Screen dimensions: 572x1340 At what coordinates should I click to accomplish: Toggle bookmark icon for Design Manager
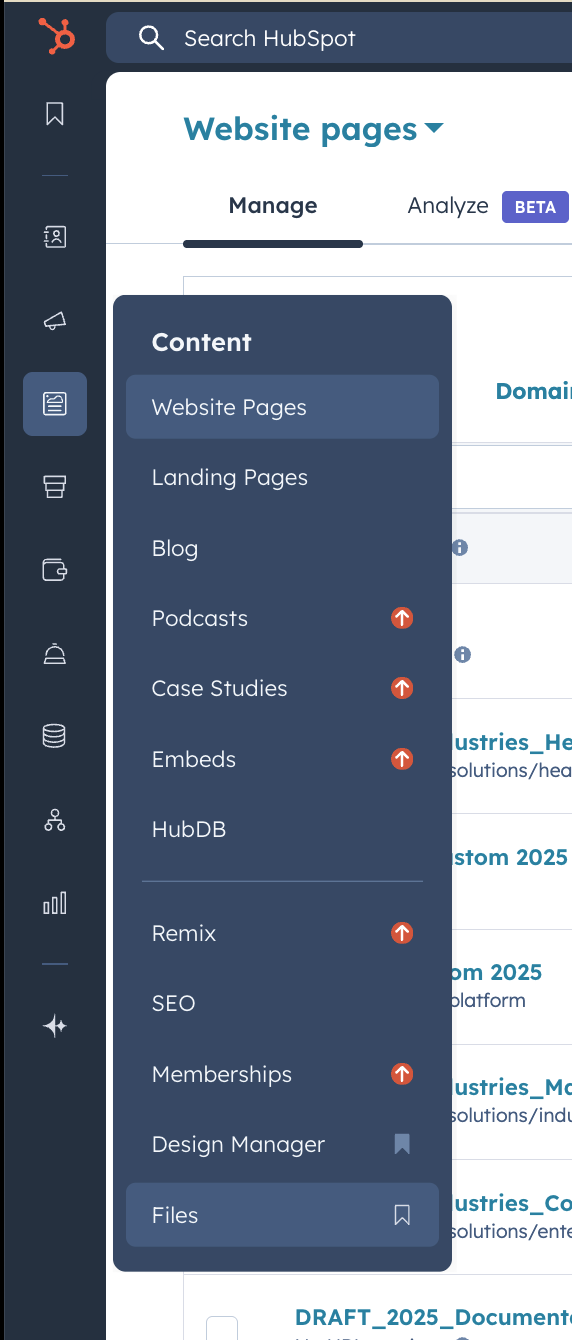(x=402, y=1144)
